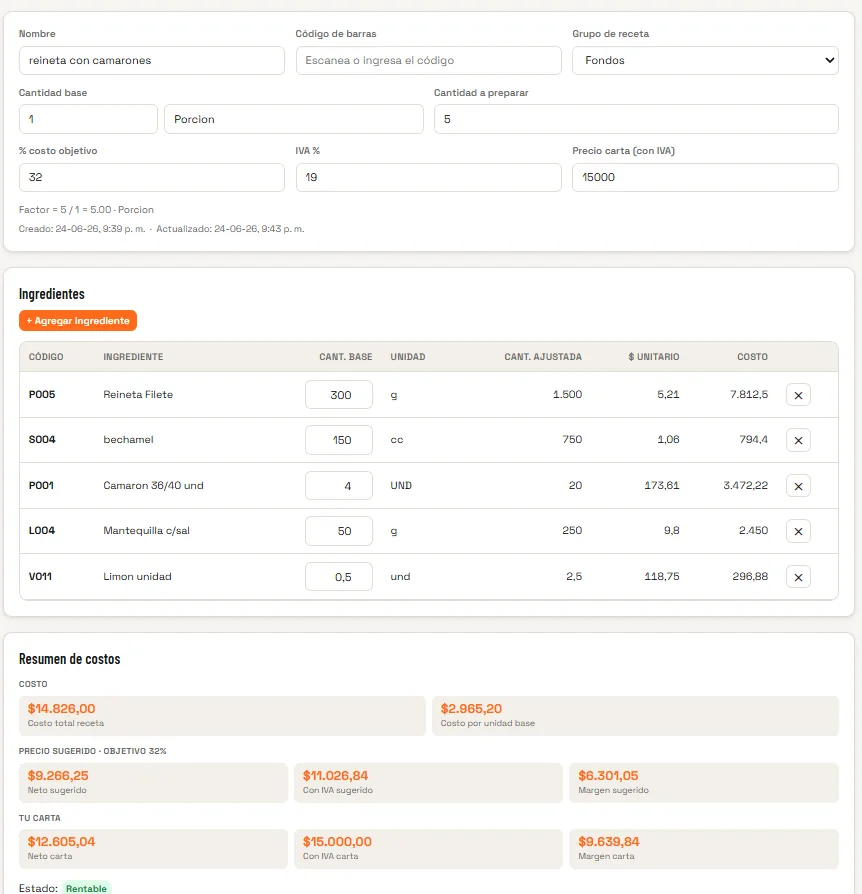Edit the Nombre field reineta con camarones
This screenshot has width=862, height=894.
tap(152, 60)
